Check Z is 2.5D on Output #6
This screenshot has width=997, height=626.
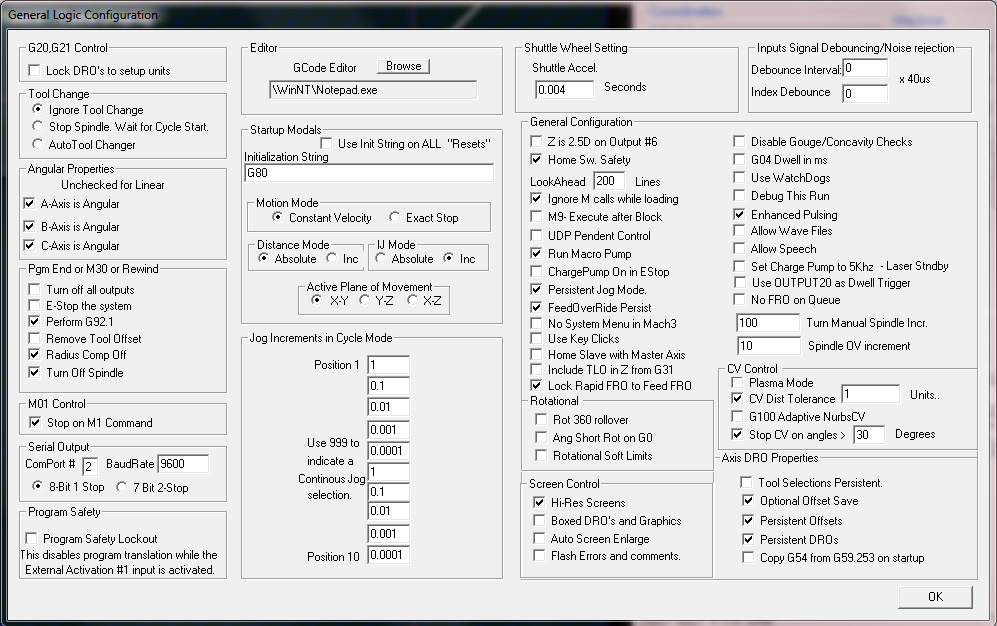536,141
